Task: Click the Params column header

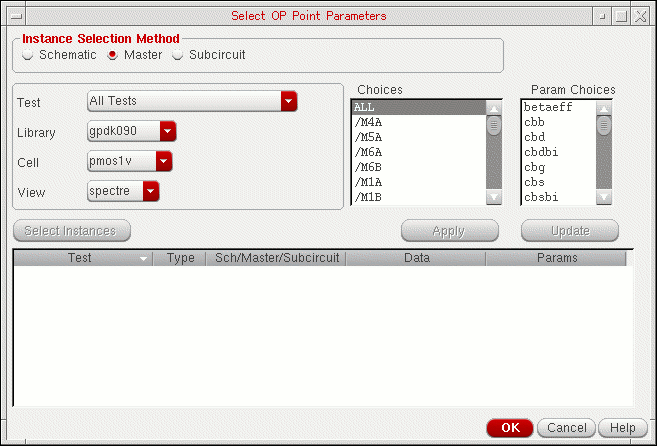Action: point(556,258)
